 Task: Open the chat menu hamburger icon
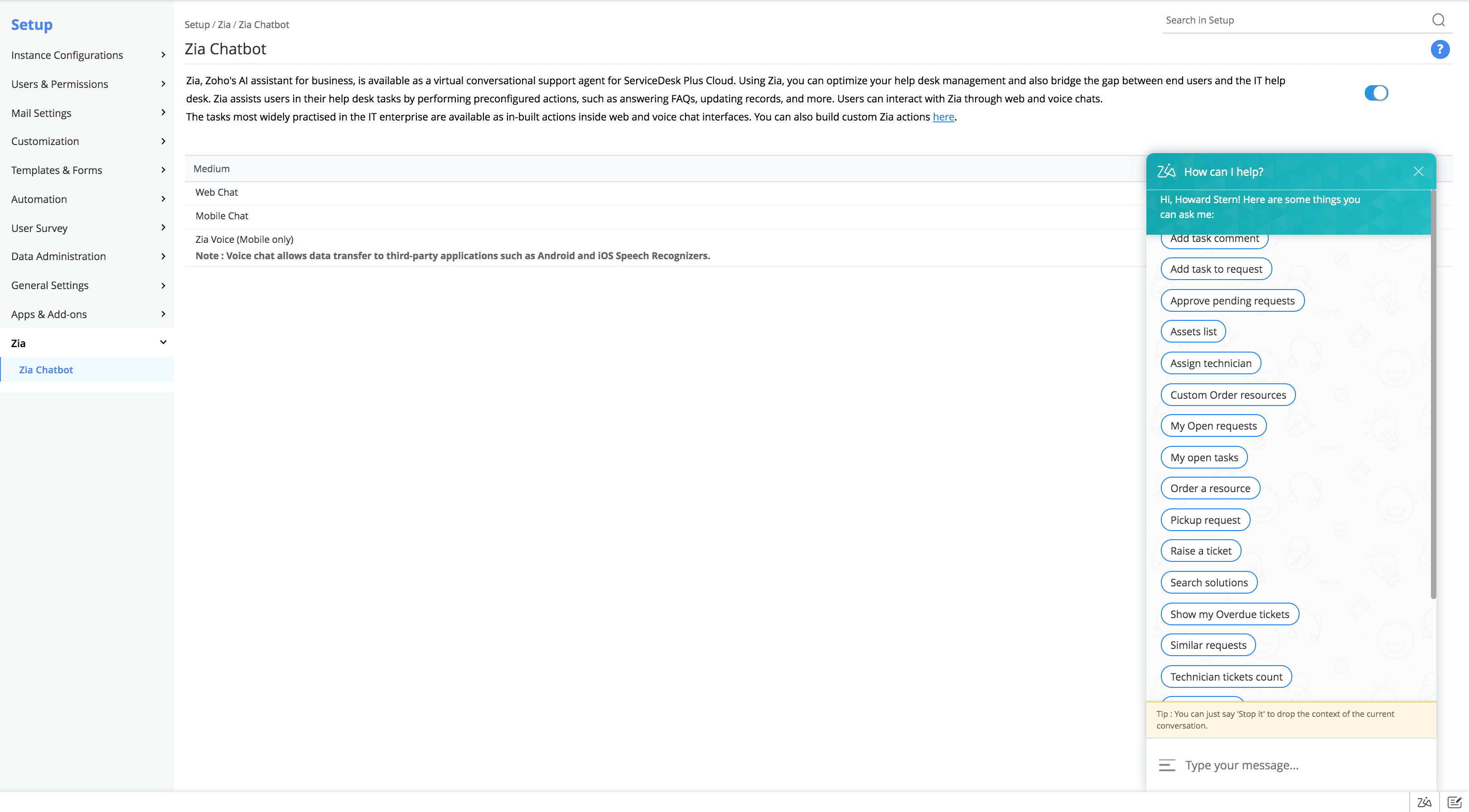[1167, 765]
